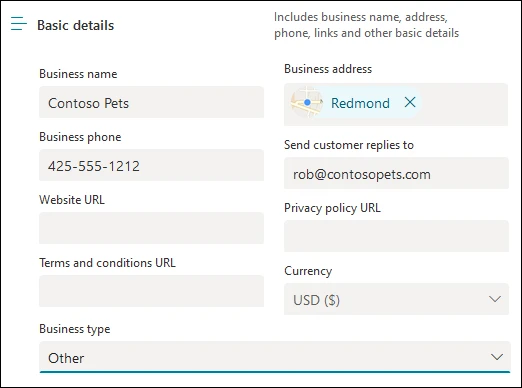Select the Basic details section heading

click(x=76, y=25)
